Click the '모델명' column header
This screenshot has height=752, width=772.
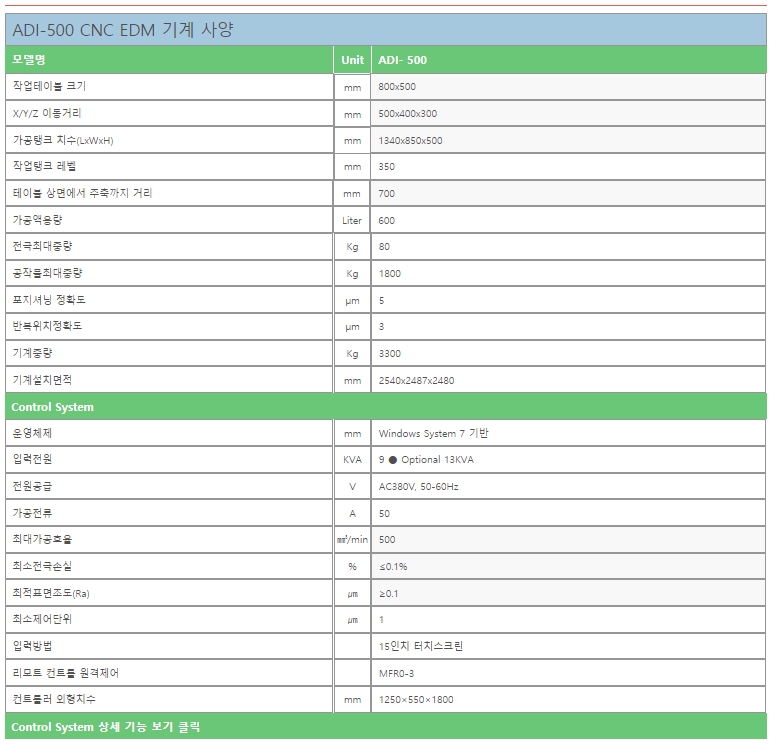(x=29, y=60)
